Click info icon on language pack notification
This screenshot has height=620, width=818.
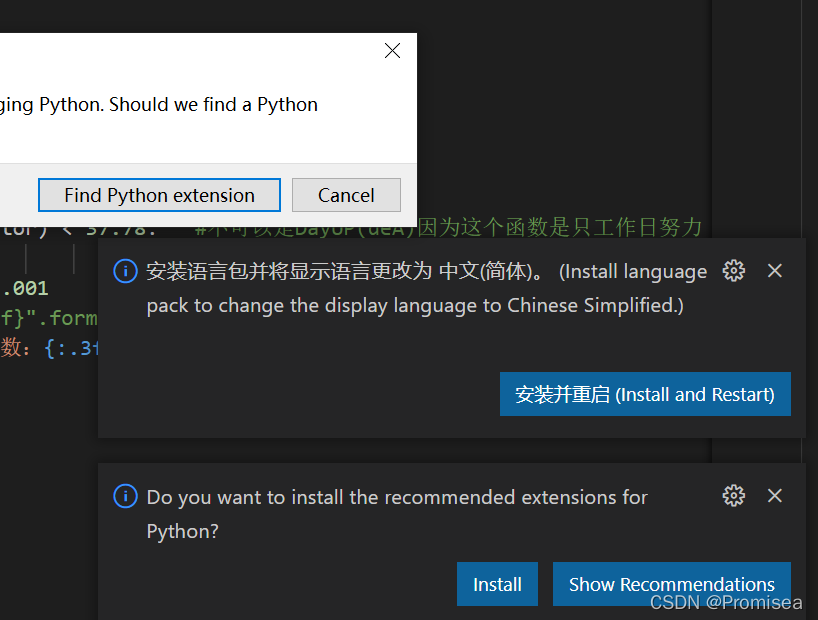[x=125, y=271]
